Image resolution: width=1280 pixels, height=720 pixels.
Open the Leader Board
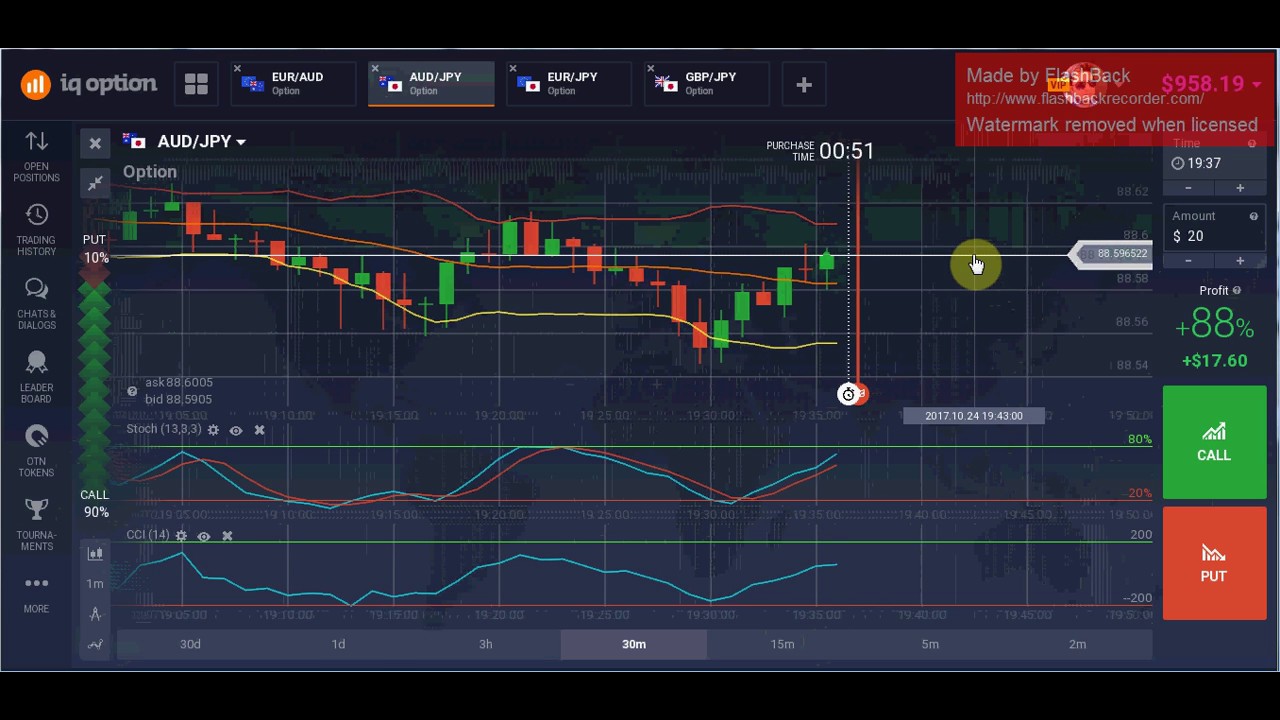click(36, 377)
